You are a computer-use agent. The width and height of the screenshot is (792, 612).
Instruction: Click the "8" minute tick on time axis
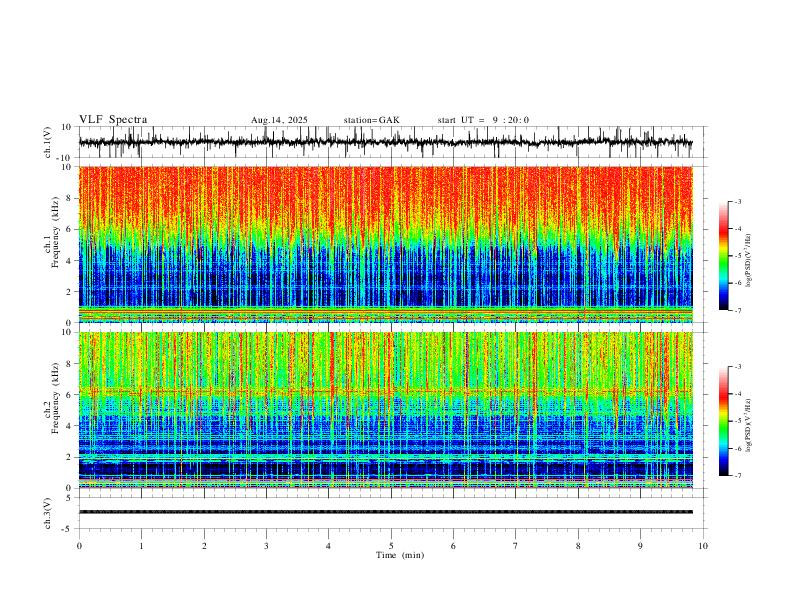(x=578, y=546)
